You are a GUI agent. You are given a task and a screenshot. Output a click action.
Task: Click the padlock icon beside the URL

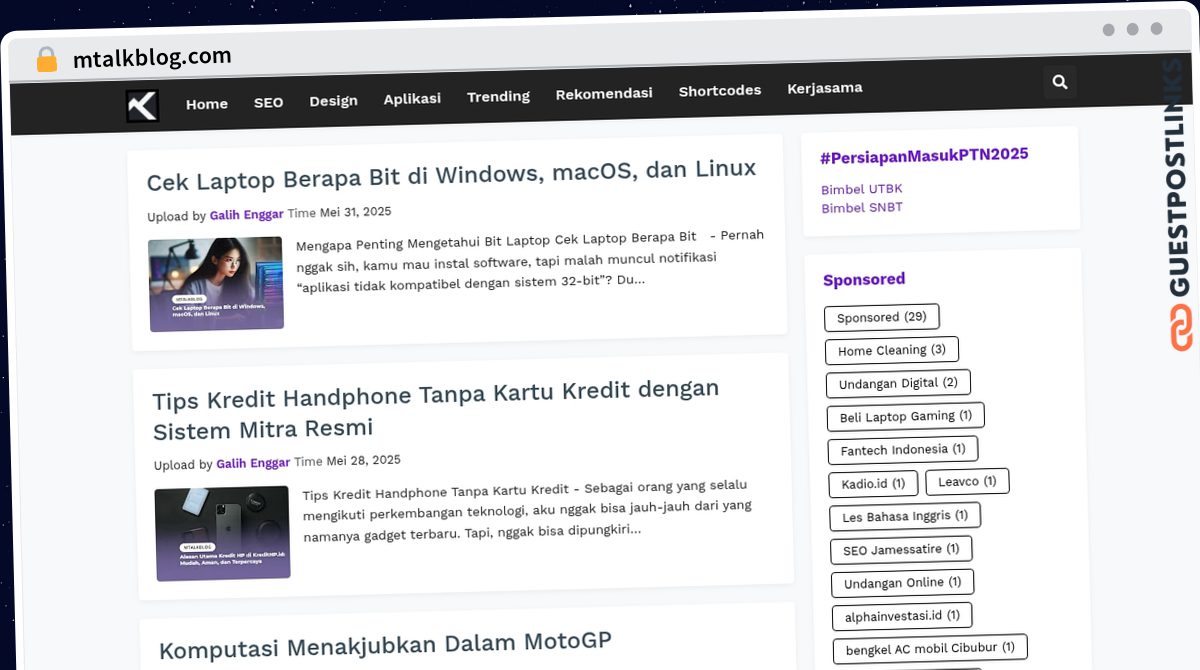coord(47,59)
